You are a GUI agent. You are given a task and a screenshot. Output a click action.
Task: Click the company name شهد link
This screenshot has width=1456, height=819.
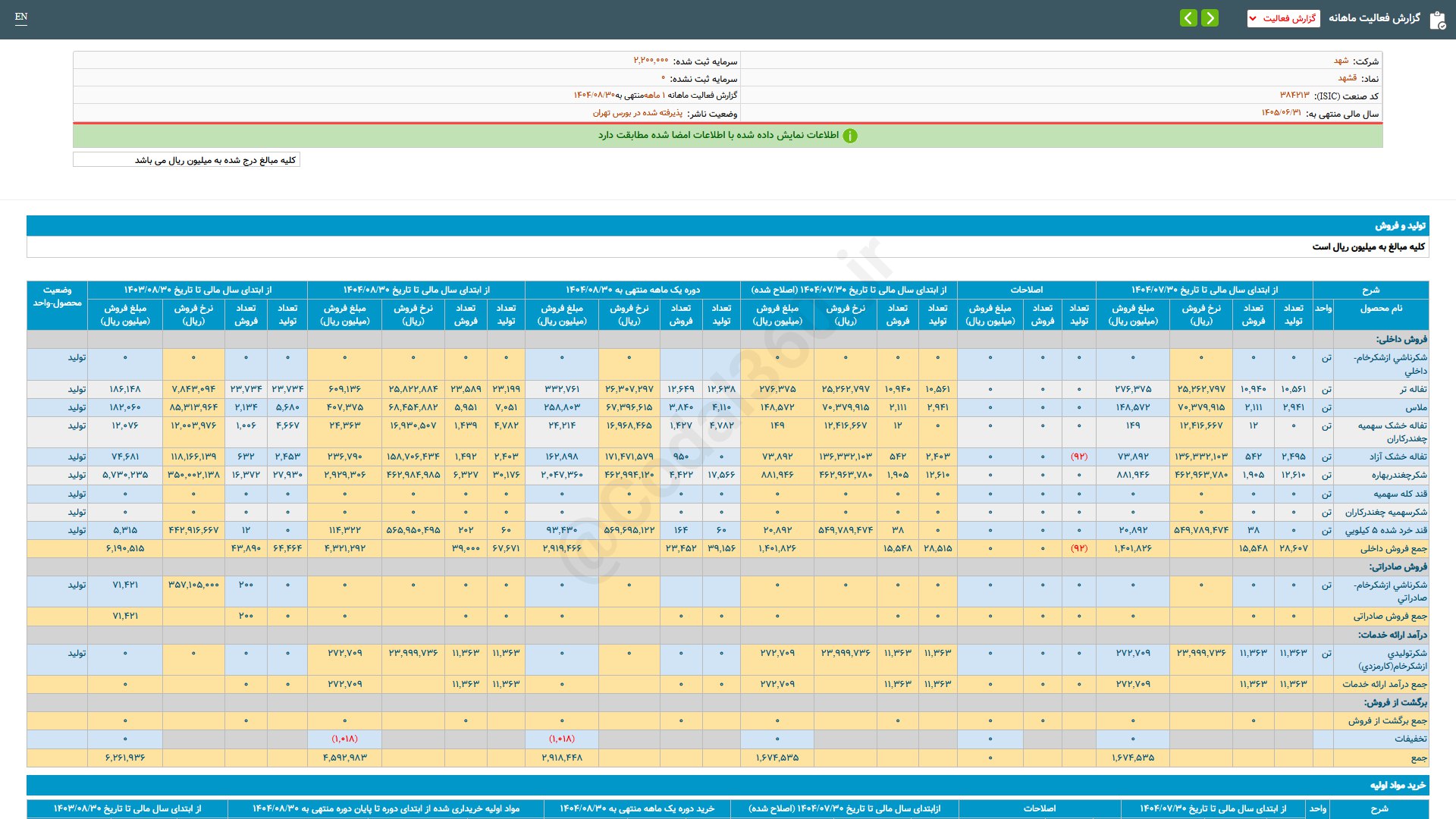pyautogui.click(x=1341, y=61)
